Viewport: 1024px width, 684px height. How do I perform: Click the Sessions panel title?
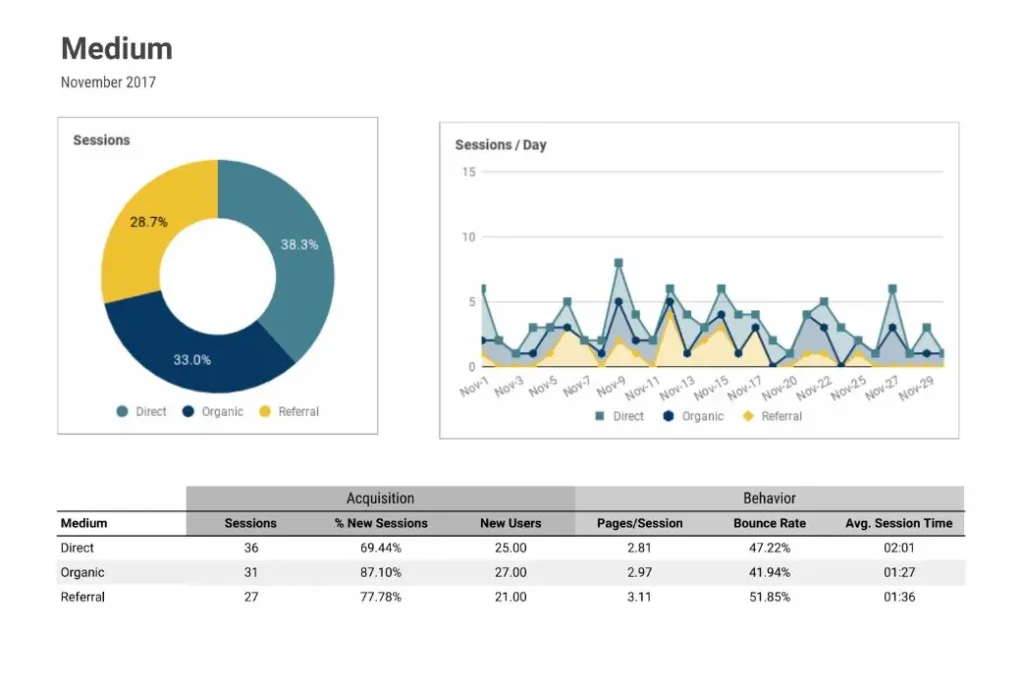click(101, 140)
